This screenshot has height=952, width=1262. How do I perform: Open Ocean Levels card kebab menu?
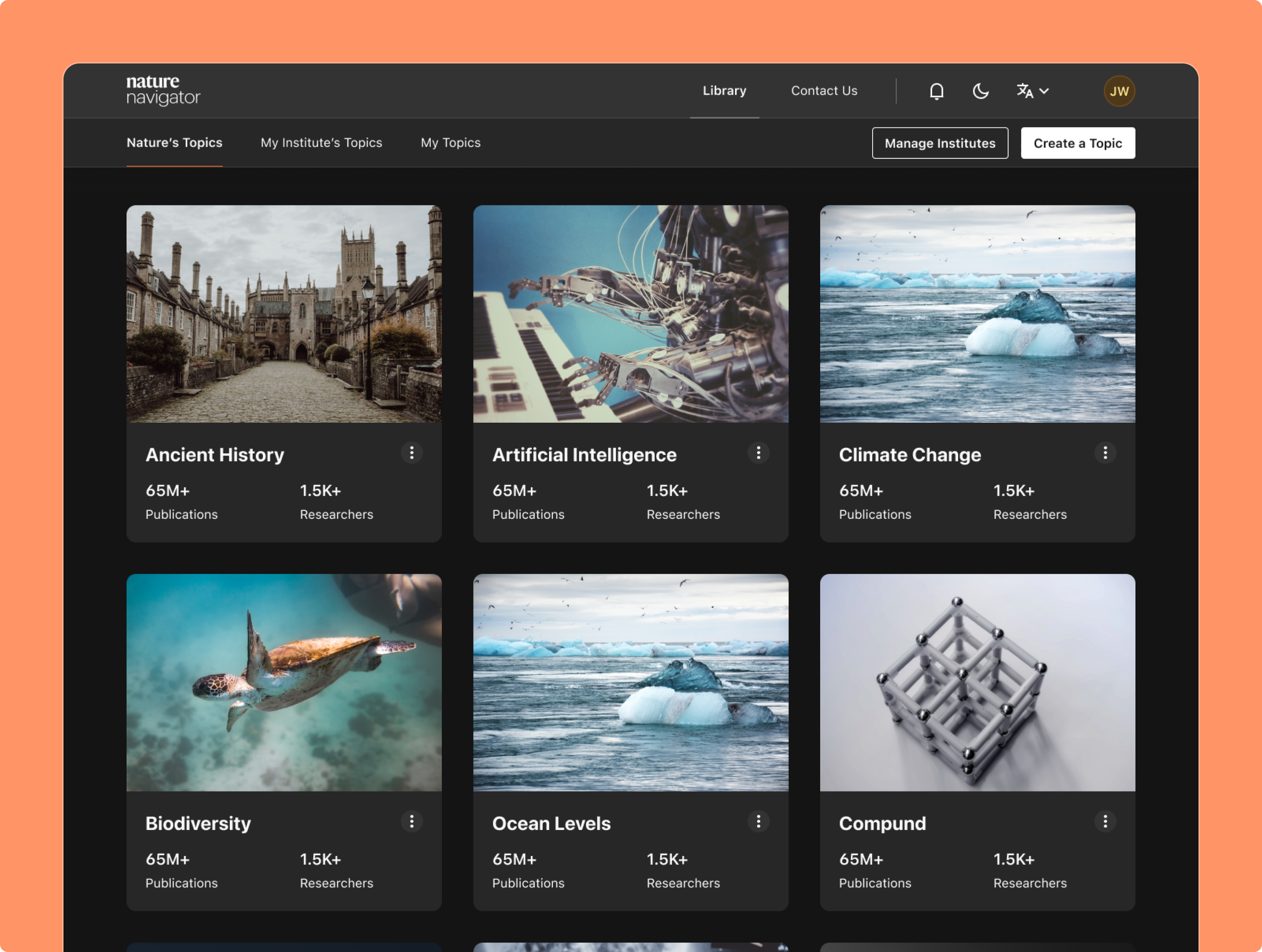758,822
